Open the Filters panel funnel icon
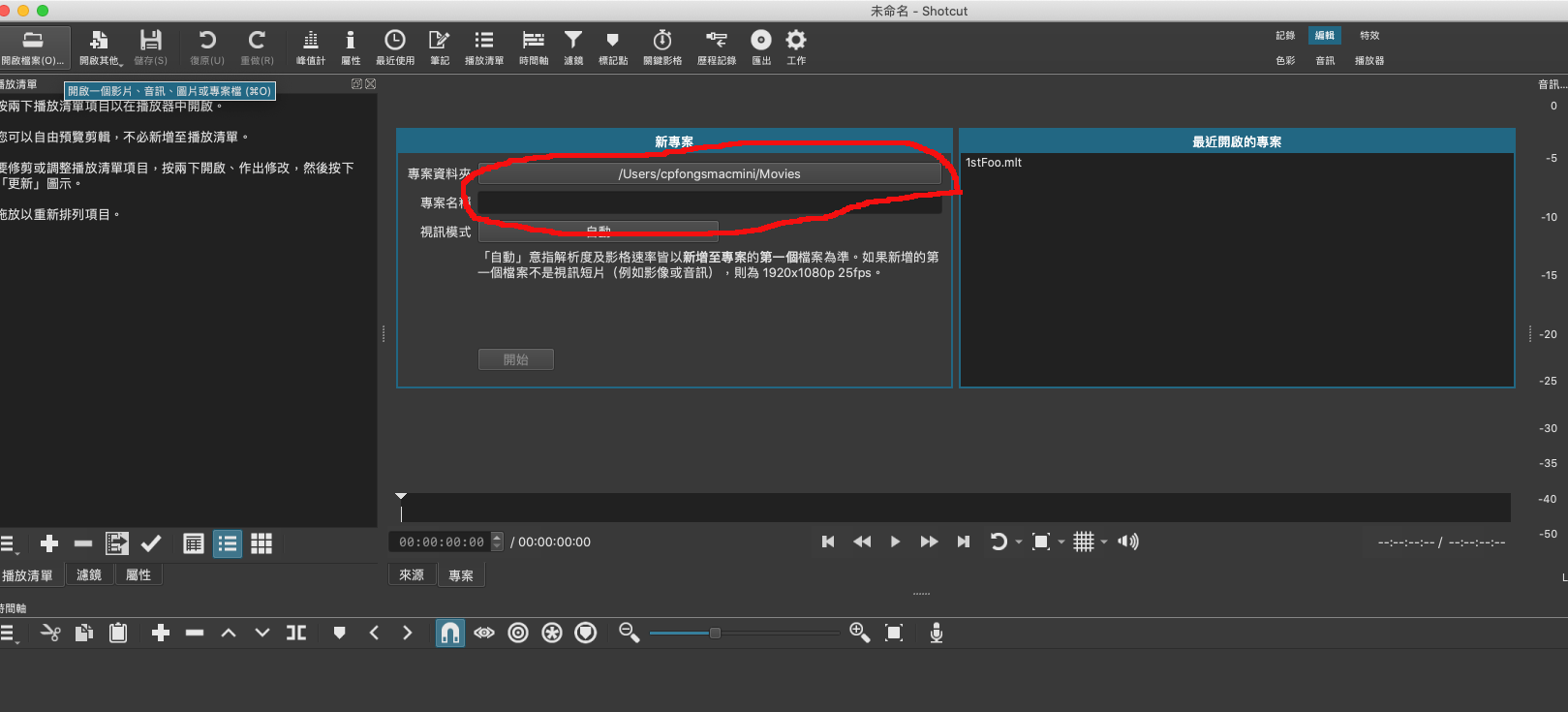The height and width of the screenshot is (712, 1568). click(x=573, y=46)
